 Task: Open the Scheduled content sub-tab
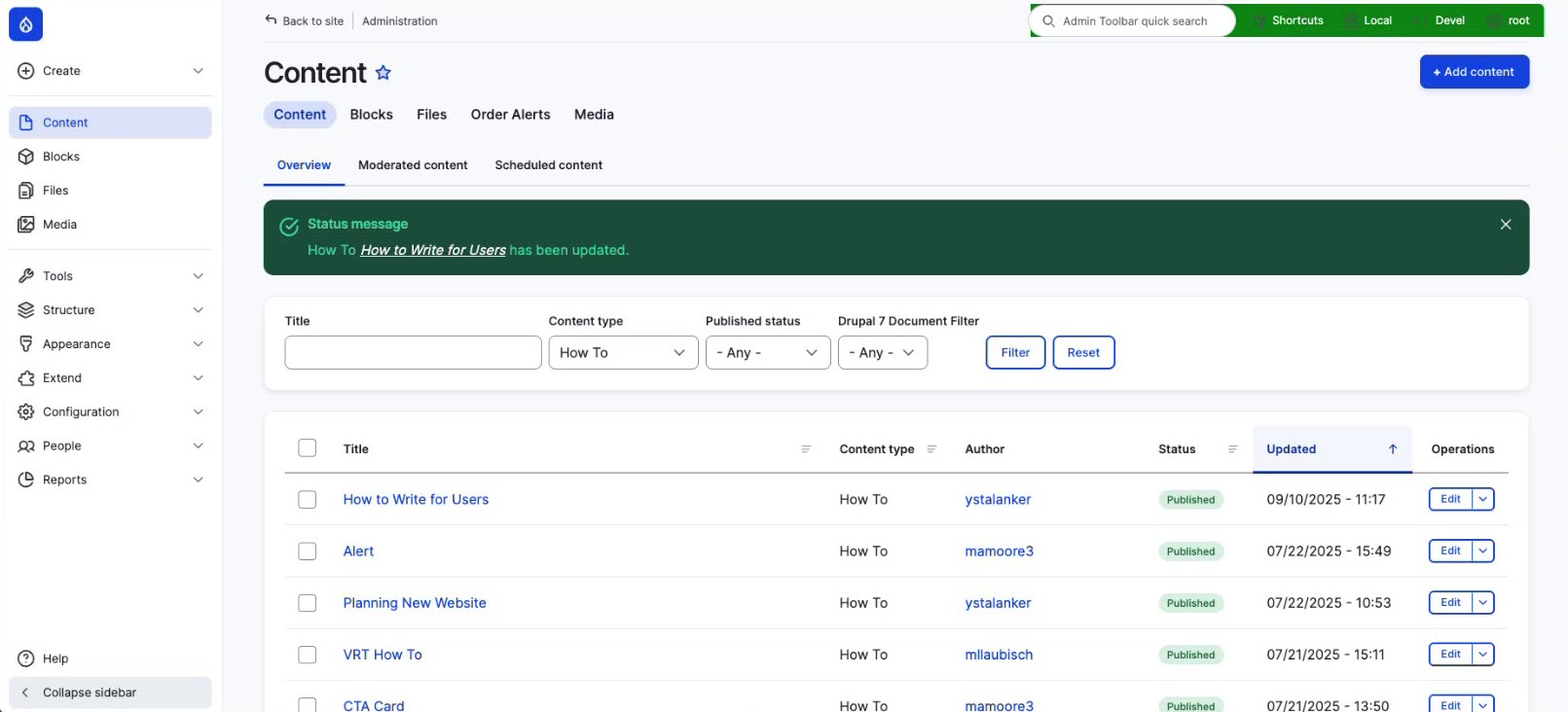point(549,165)
